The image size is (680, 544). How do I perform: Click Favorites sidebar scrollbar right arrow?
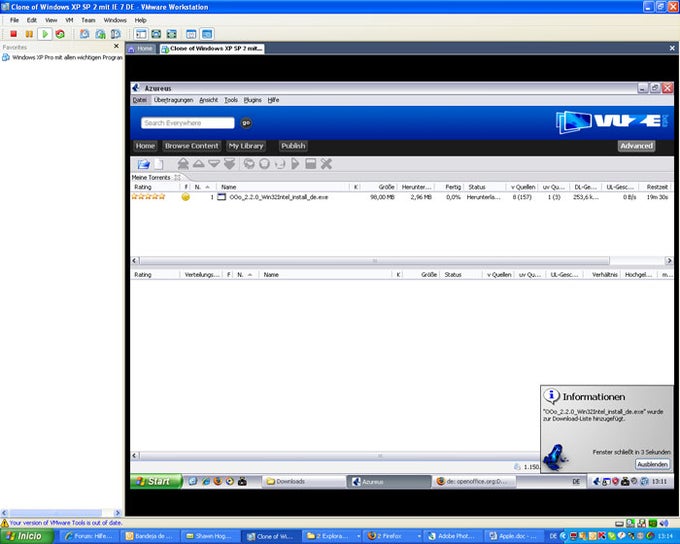tap(117, 513)
